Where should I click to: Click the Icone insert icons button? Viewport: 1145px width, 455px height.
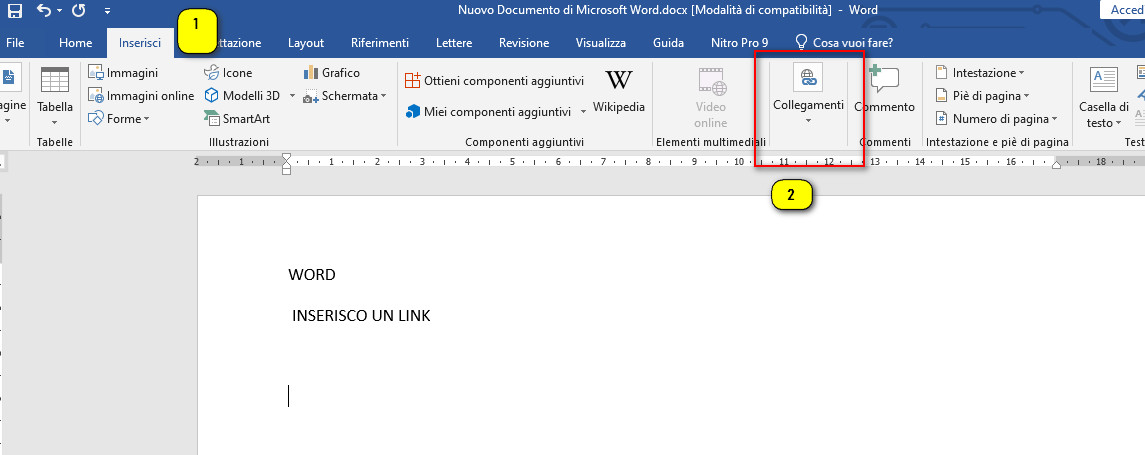click(228, 73)
